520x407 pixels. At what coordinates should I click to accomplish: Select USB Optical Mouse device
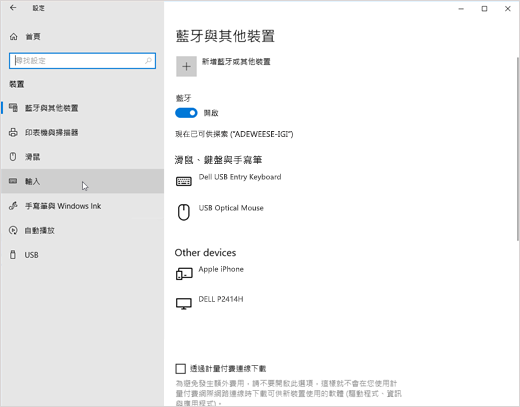point(231,208)
